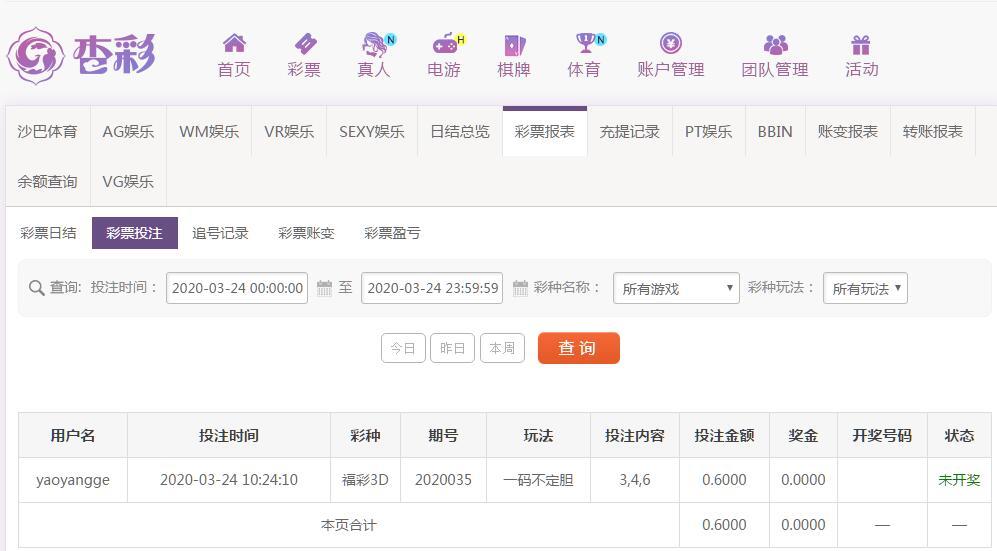Open calendar picker for start time
The height and width of the screenshot is (551, 997).
point(324,288)
